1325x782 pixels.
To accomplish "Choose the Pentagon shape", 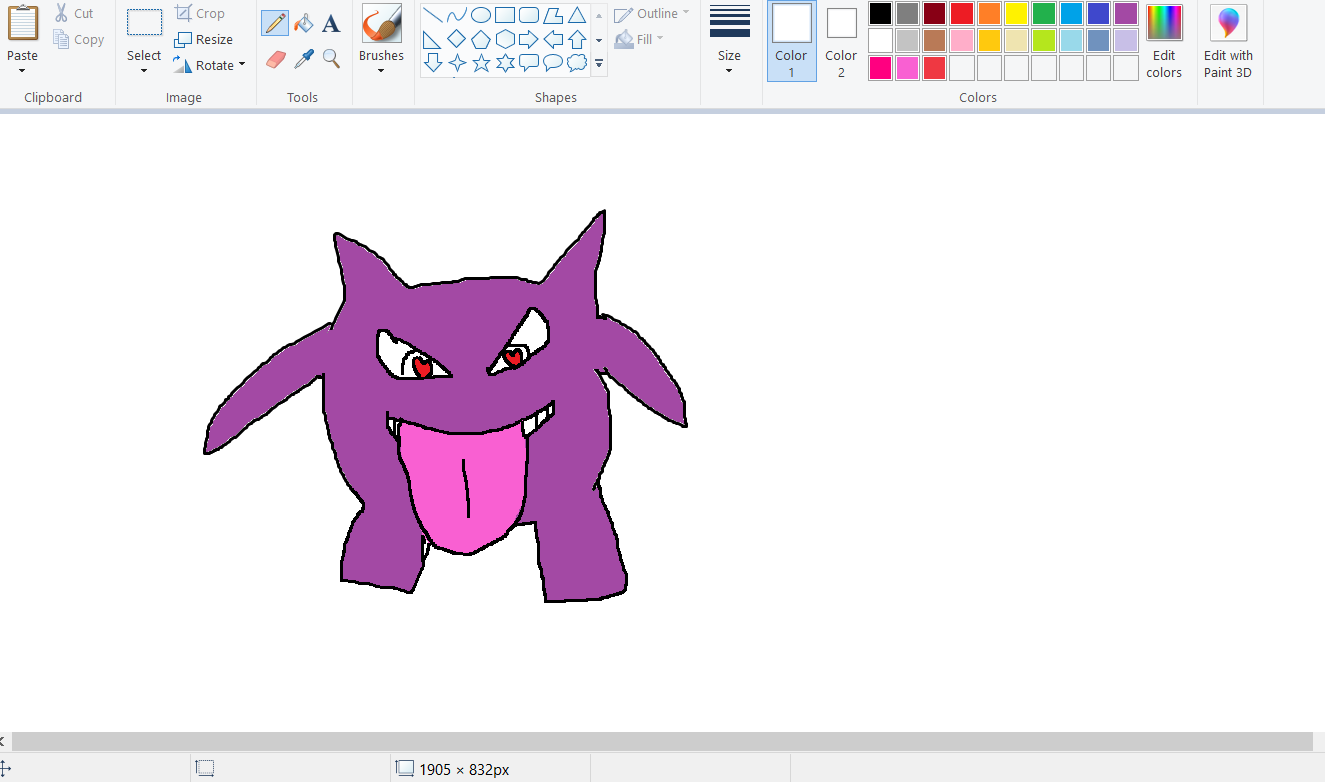I will [x=481, y=39].
